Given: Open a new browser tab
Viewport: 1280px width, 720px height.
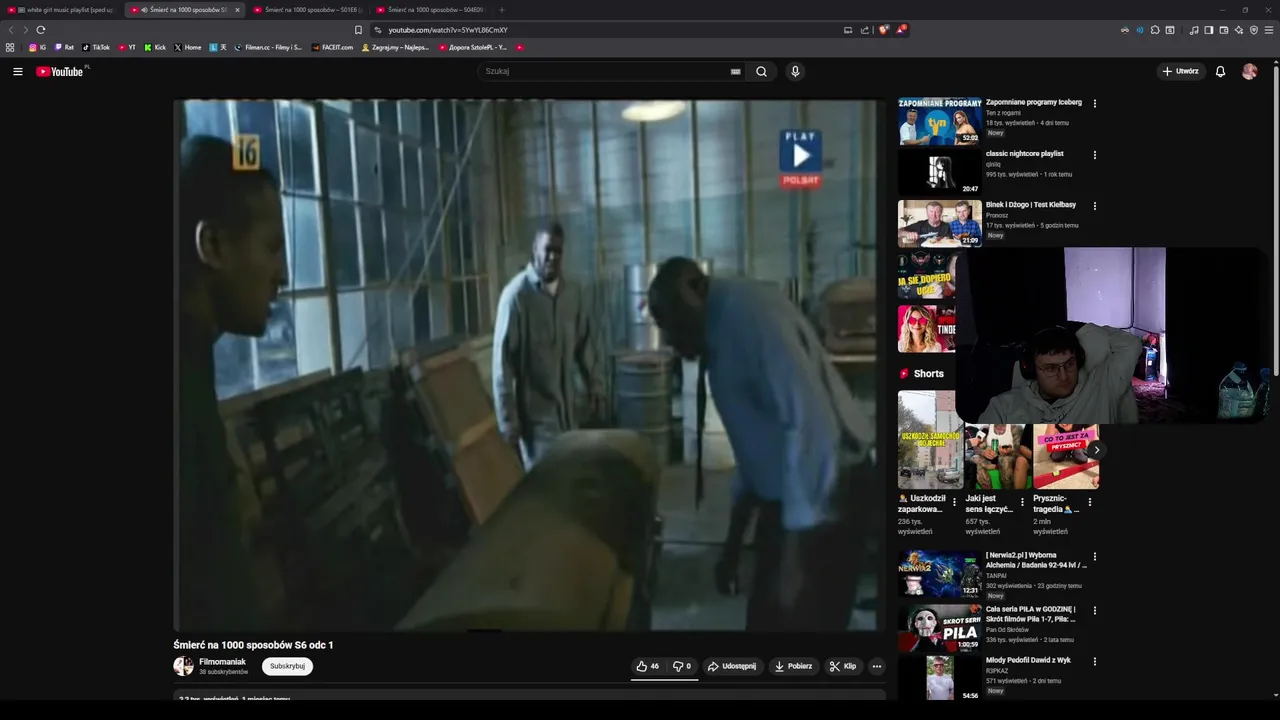Looking at the screenshot, I should [502, 10].
